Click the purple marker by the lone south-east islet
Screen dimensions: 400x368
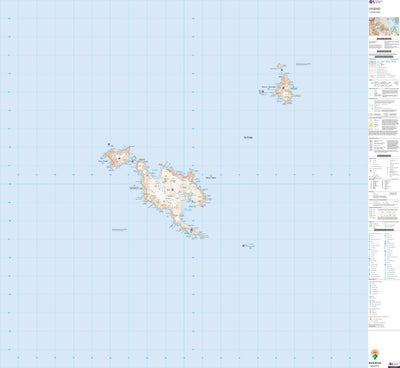coord(243,246)
